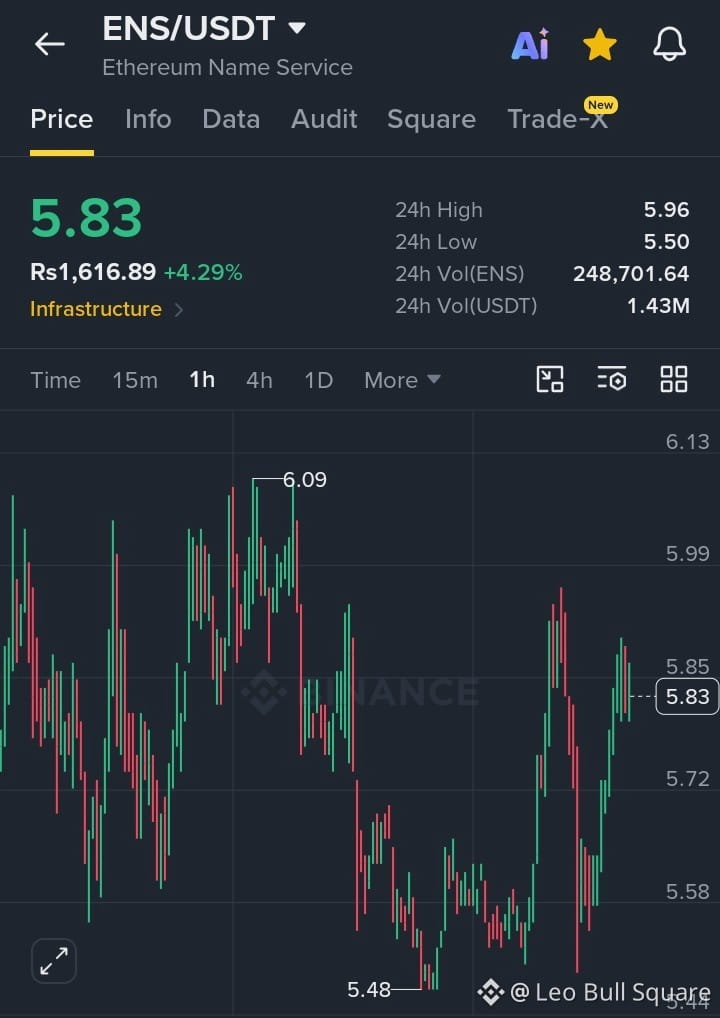The height and width of the screenshot is (1018, 720).
Task: Click the +4.29% change value
Action: [203, 273]
